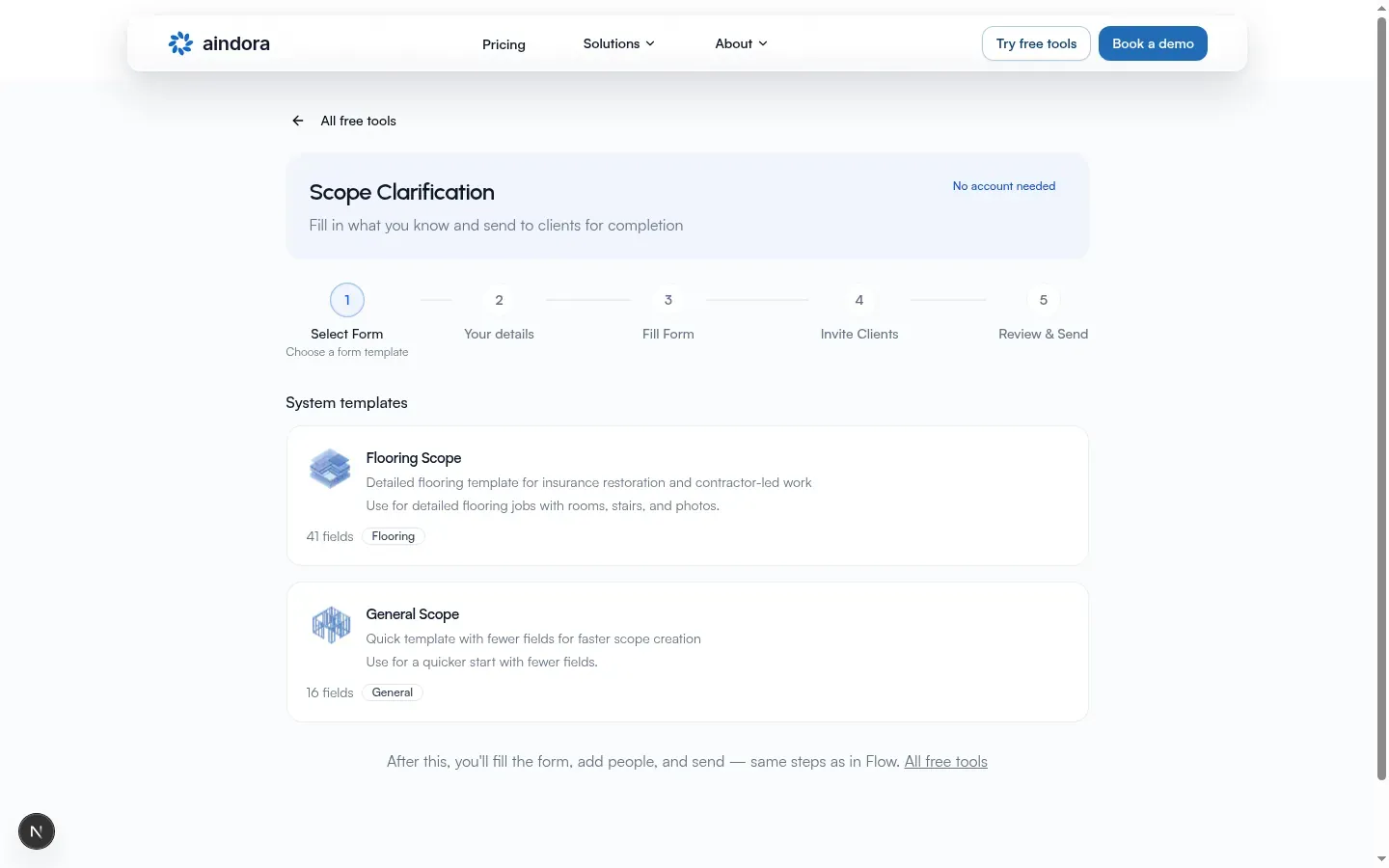This screenshot has height=868, width=1389.
Task: Follow the underlined All free tools link at bottom
Action: 945,762
